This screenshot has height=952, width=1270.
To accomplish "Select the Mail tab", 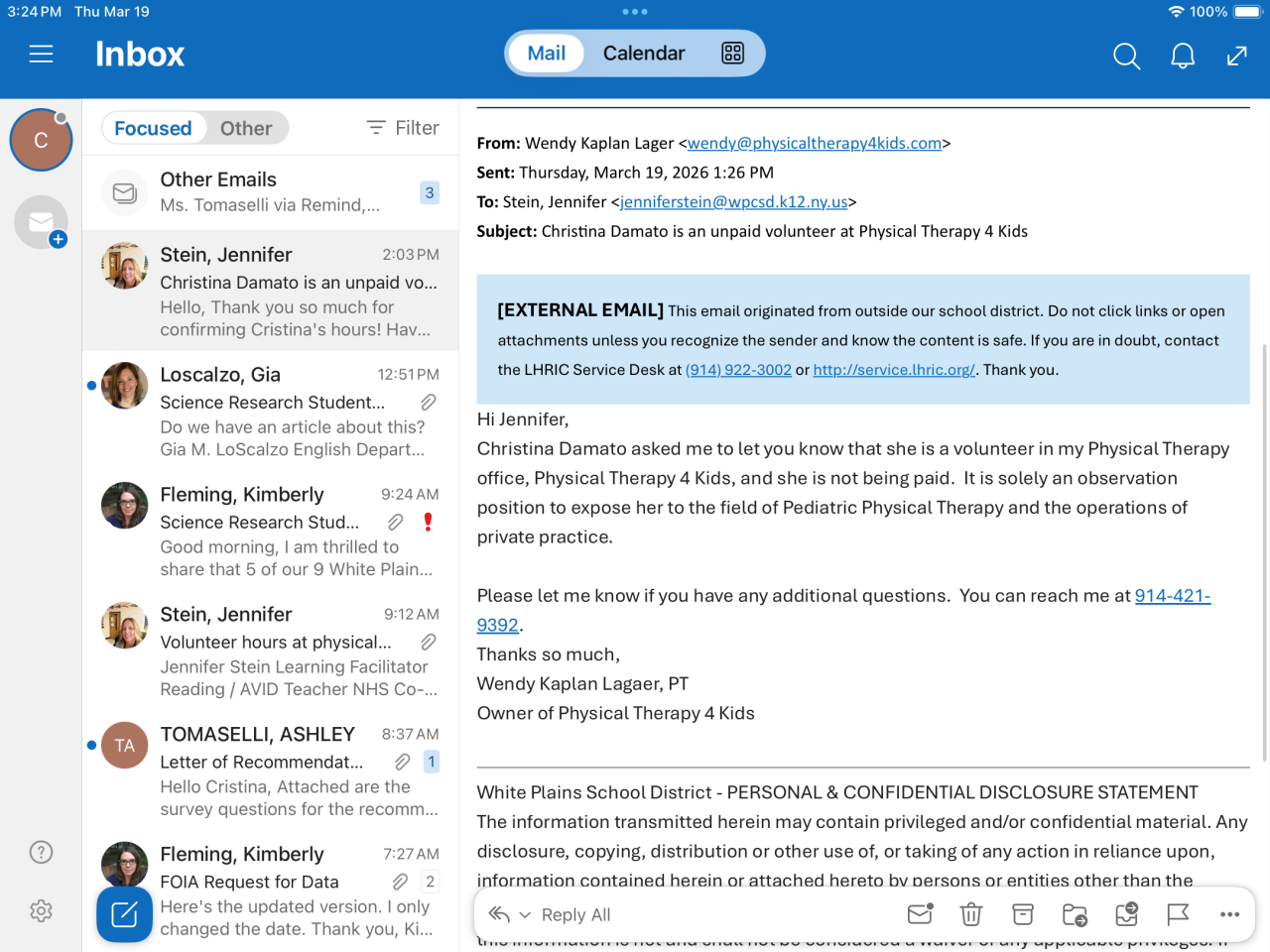I will [547, 53].
